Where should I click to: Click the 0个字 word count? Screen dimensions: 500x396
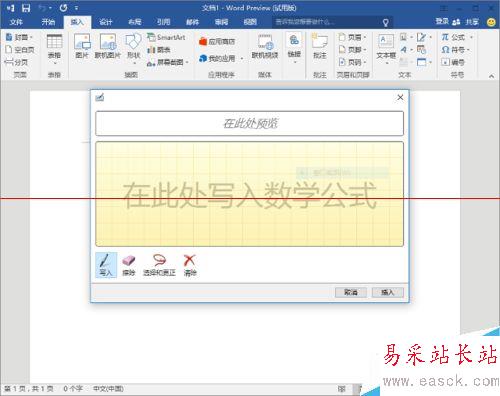click(x=73, y=389)
